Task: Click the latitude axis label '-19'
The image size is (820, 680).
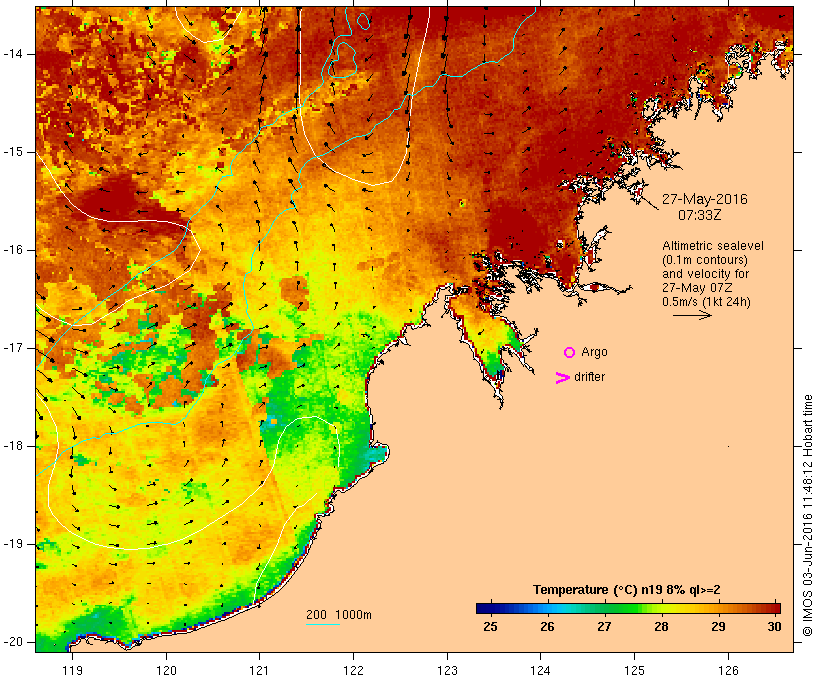Action: [13, 544]
